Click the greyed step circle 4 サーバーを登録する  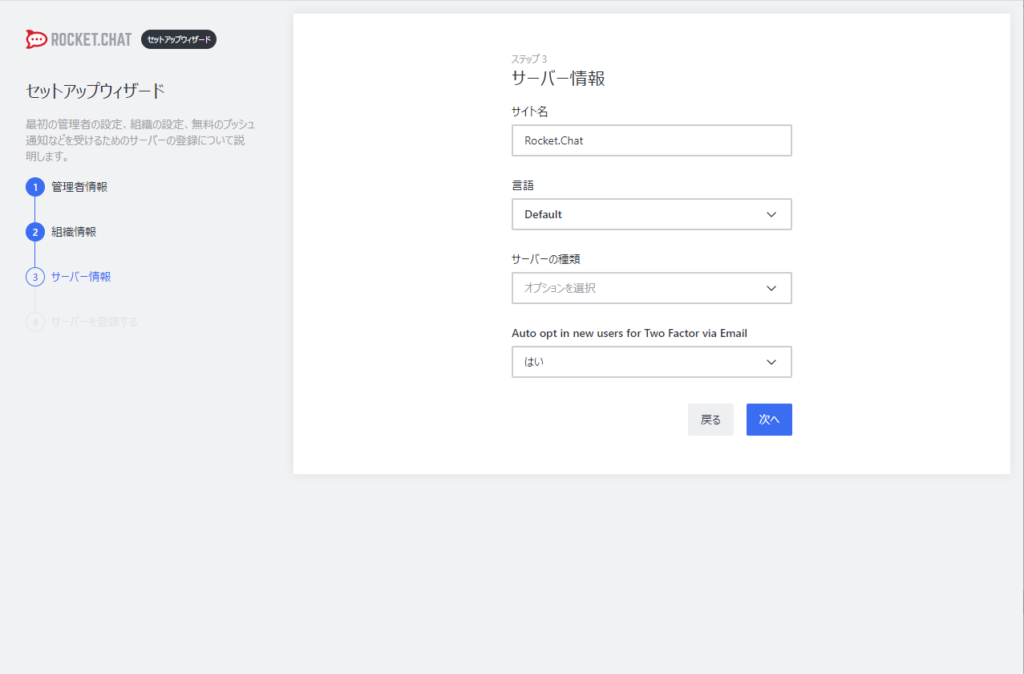pos(37,323)
